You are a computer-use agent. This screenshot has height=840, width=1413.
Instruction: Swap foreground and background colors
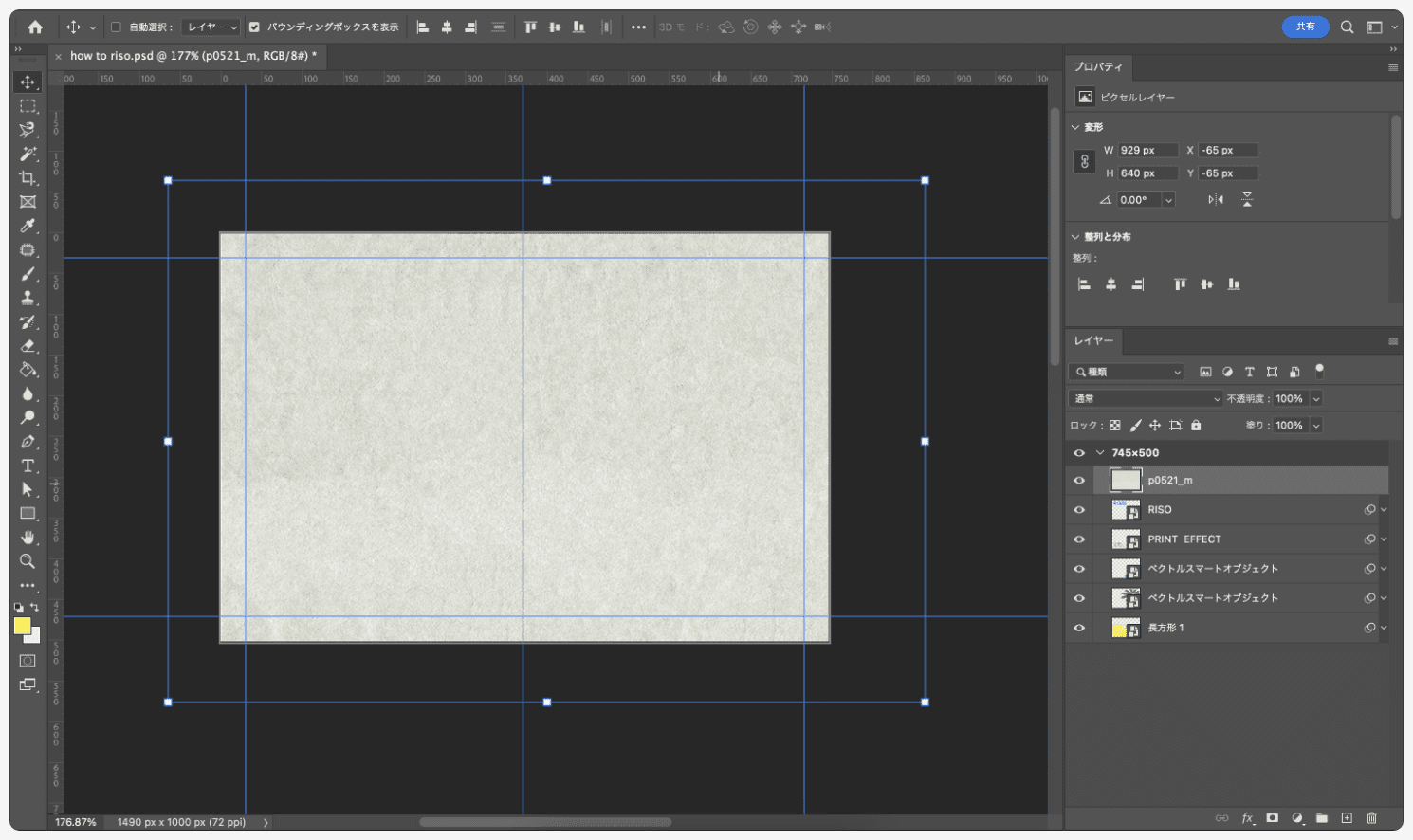coord(35,607)
